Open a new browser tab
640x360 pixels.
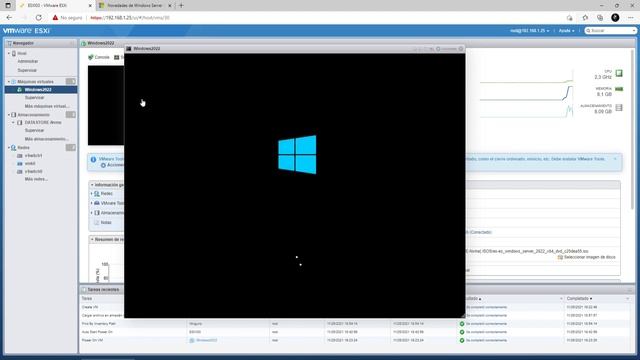coord(181,6)
